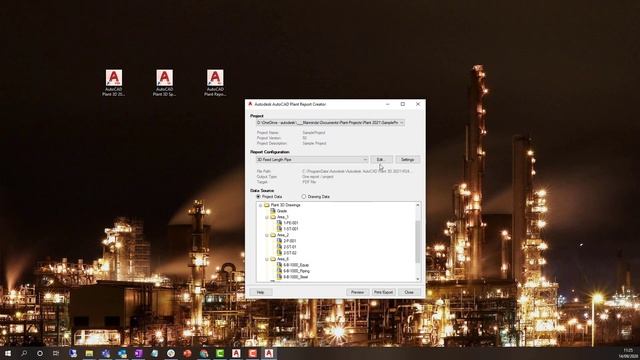
Task: Select the Drawing Data radio button
Action: point(304,197)
